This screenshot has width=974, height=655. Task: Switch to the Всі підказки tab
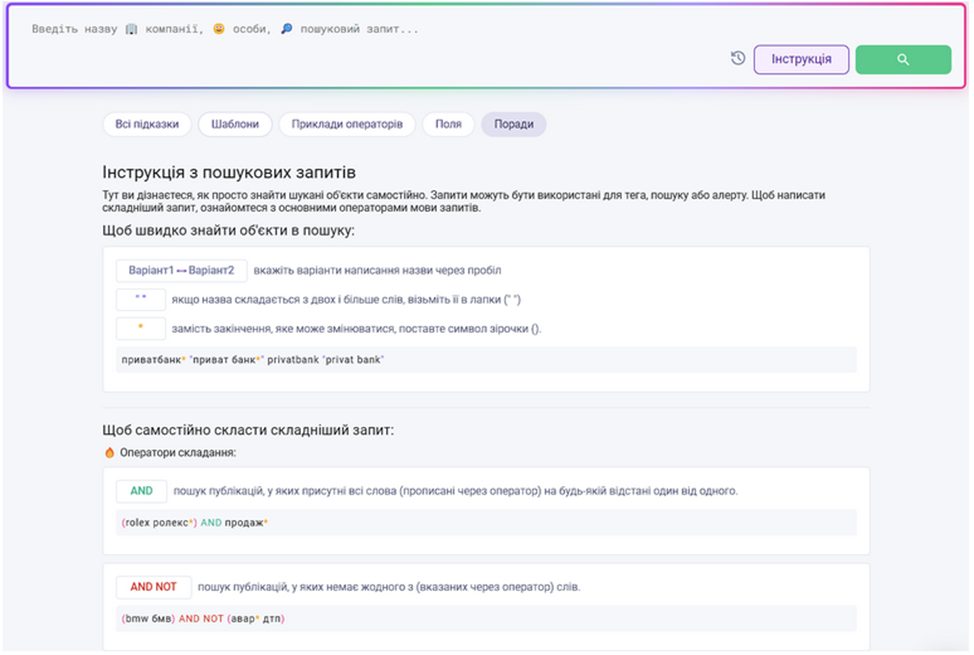147,125
